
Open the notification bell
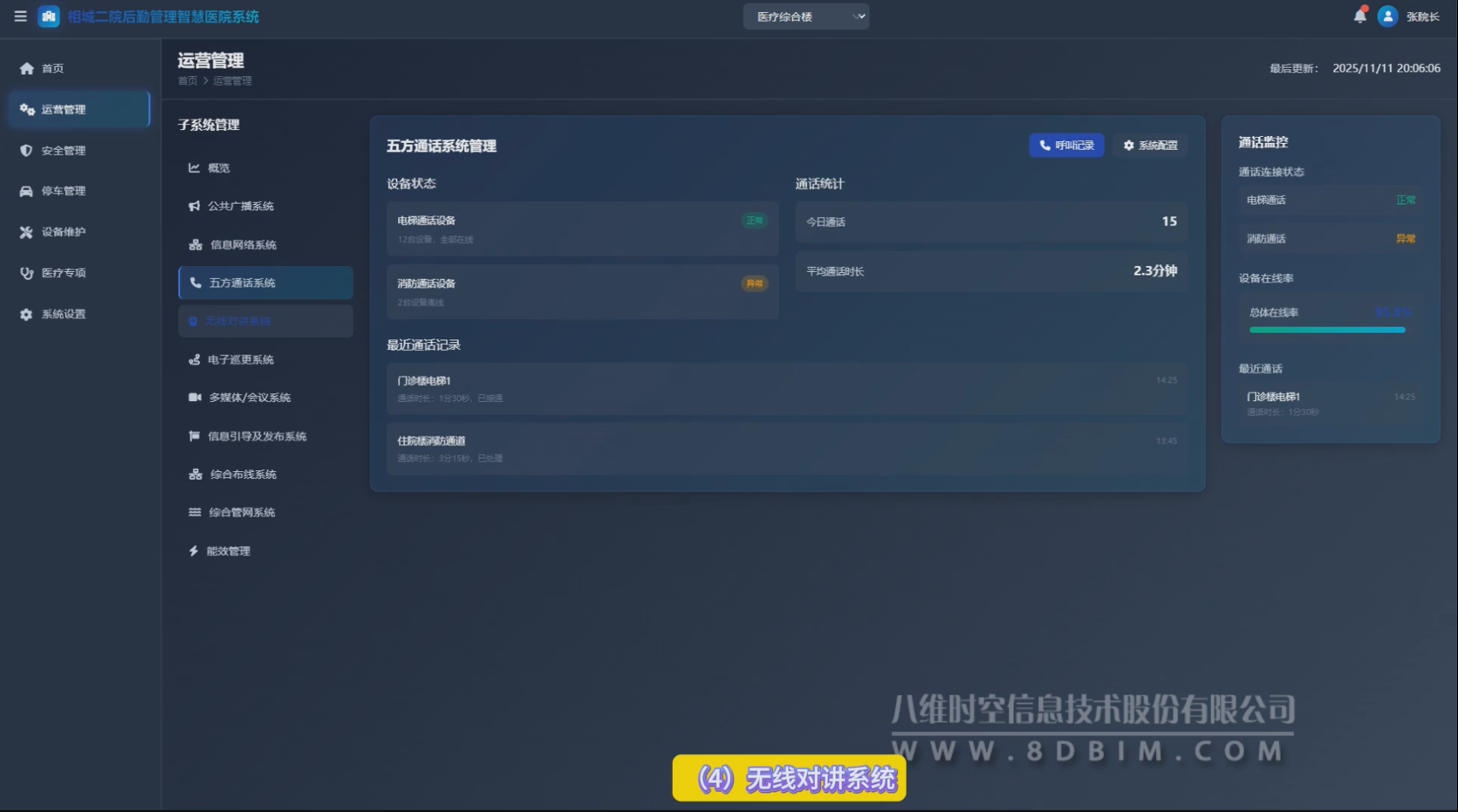coord(1359,16)
